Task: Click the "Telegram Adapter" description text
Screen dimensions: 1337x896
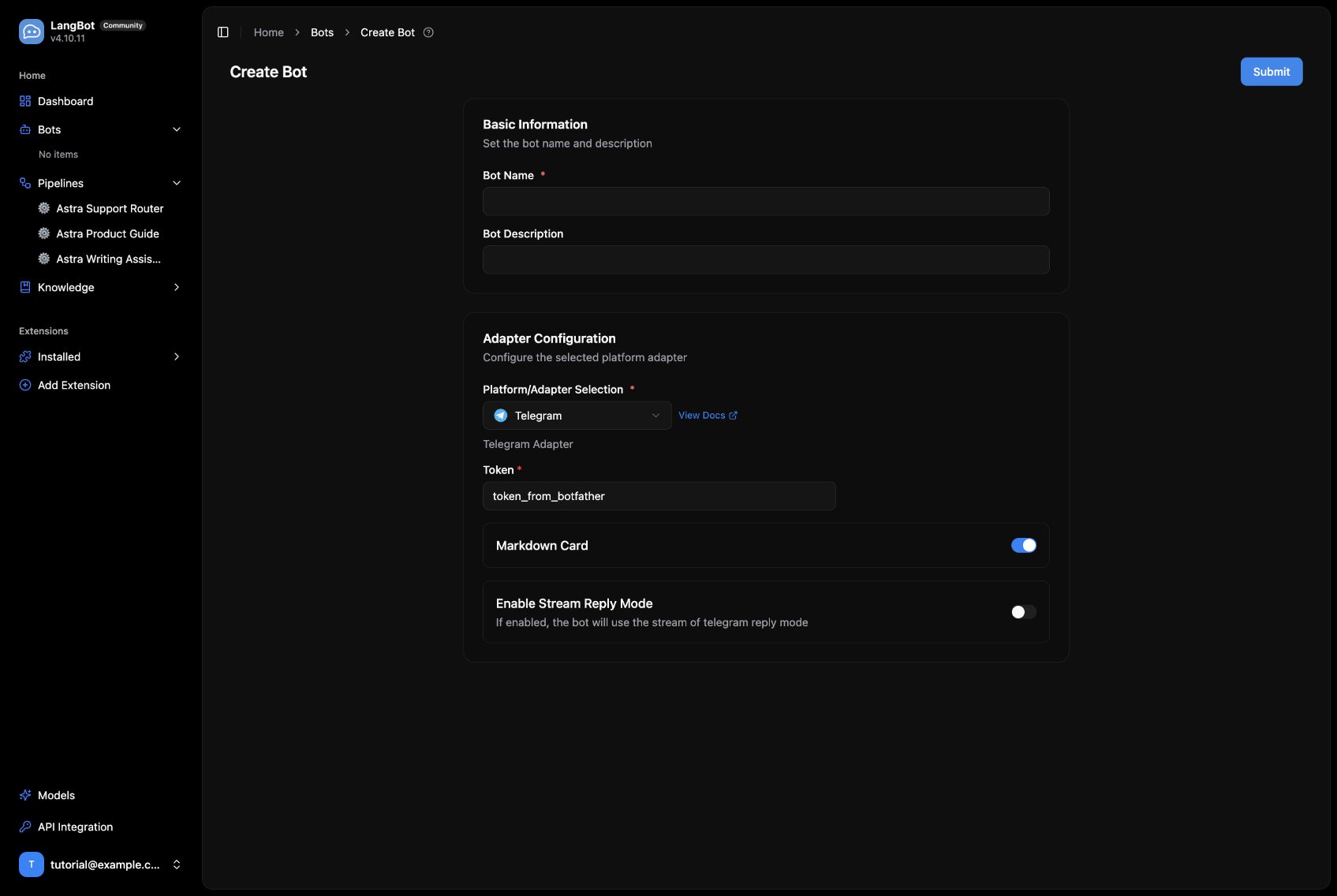Action: coord(528,444)
